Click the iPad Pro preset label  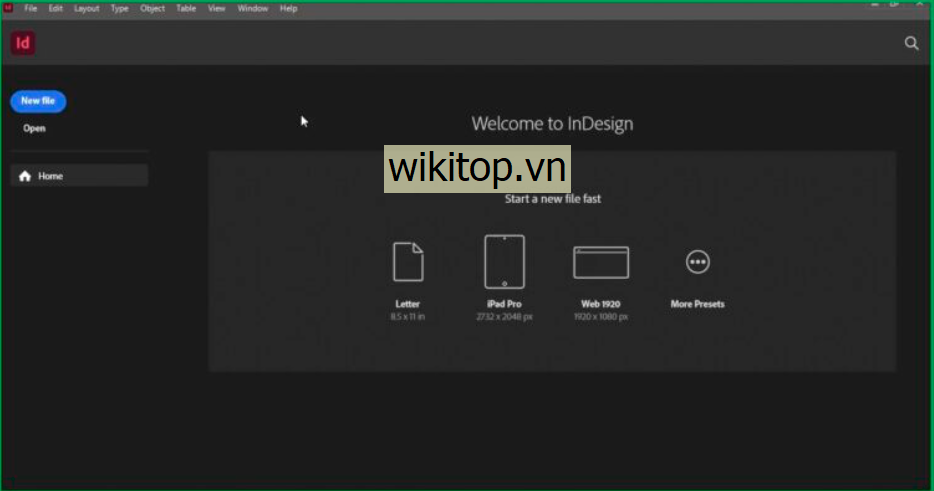pyautogui.click(x=504, y=304)
